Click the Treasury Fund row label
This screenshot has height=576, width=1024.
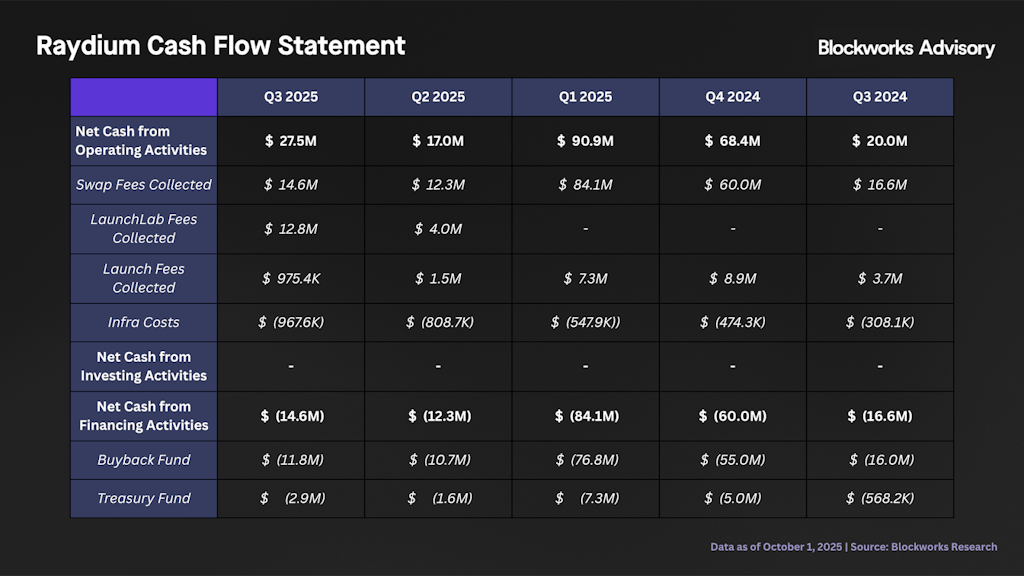click(x=144, y=498)
